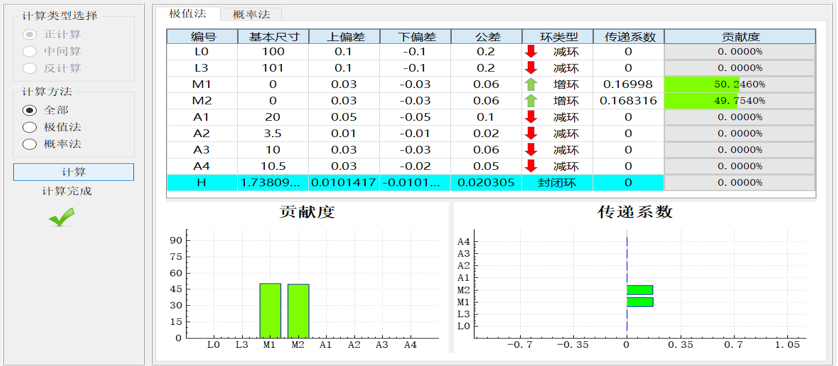Viewport: 838px width, 366px height.
Task: Select the M2 row label cell
Action: coord(203,100)
